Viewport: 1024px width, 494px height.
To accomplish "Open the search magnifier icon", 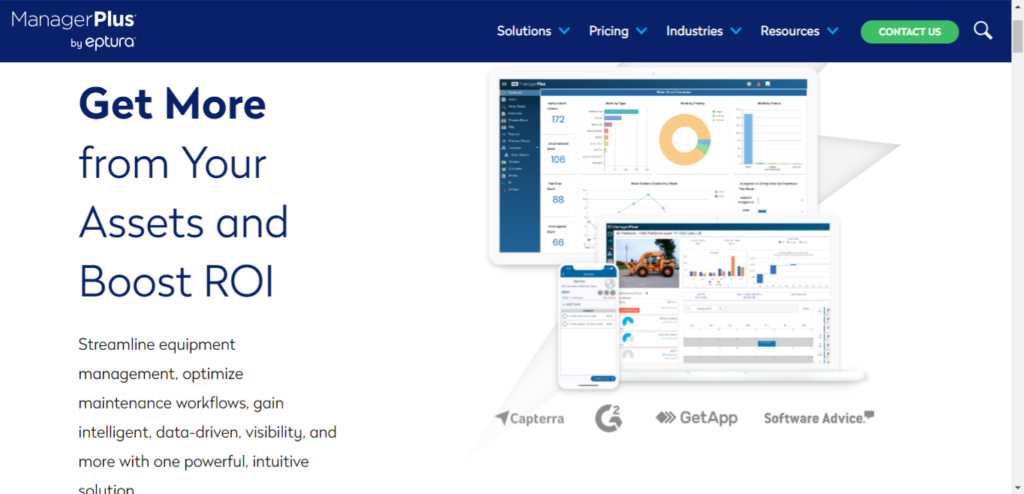I will point(983,31).
